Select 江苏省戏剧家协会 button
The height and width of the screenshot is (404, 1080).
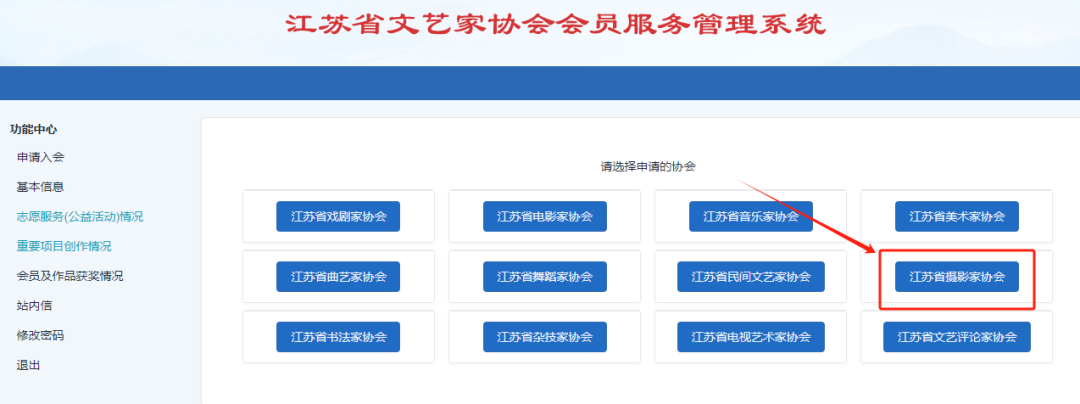(338, 216)
